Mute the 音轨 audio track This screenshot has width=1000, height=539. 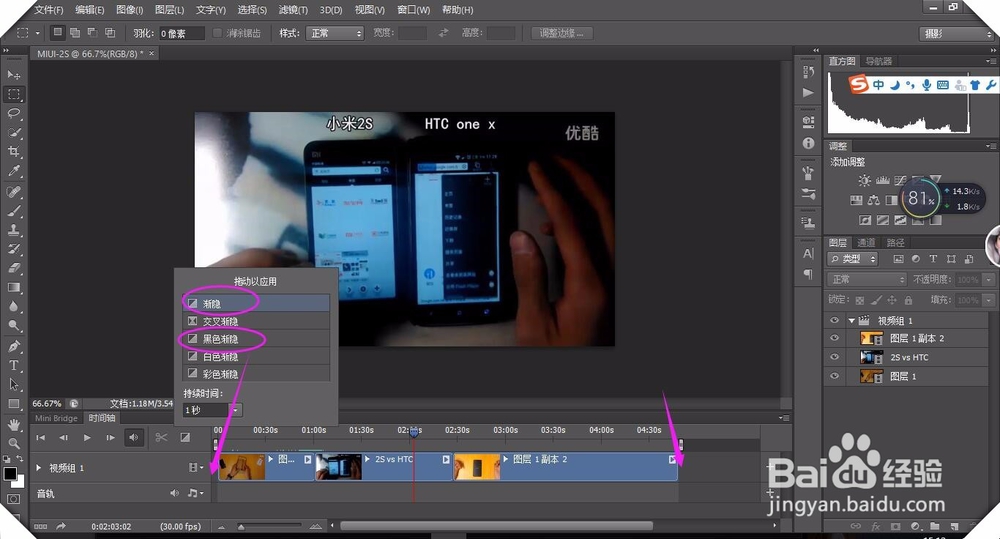(x=174, y=493)
